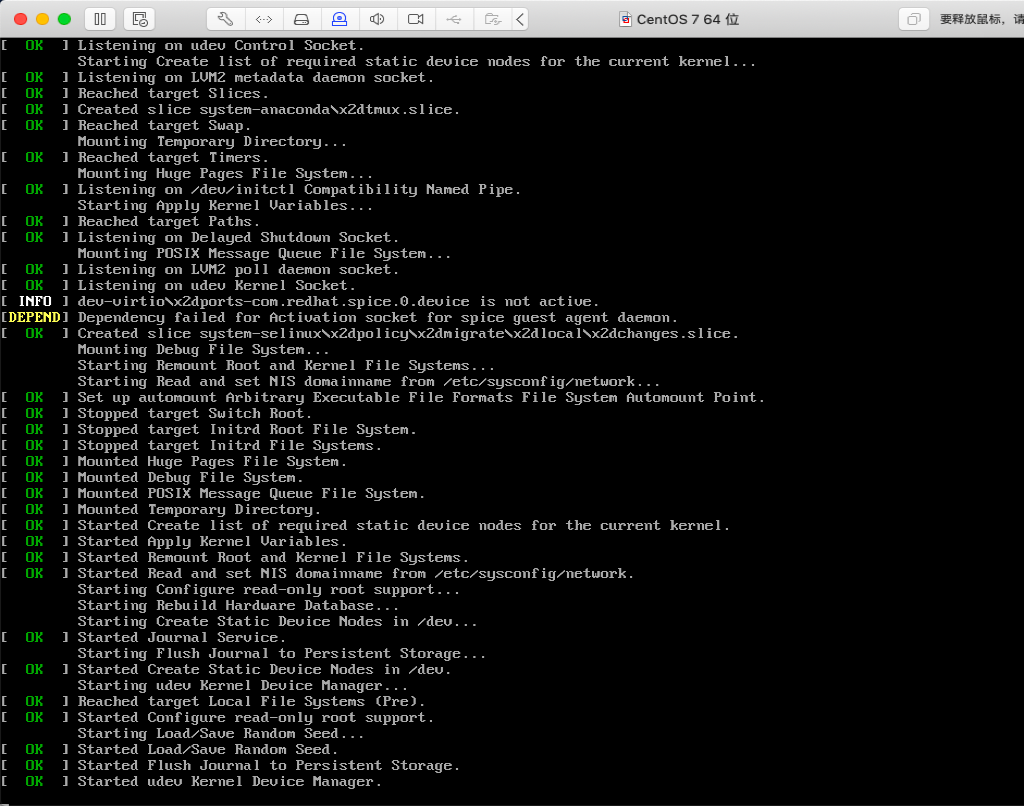
Task: Click the CentOS 7 64 位 window title
Action: (x=688, y=20)
